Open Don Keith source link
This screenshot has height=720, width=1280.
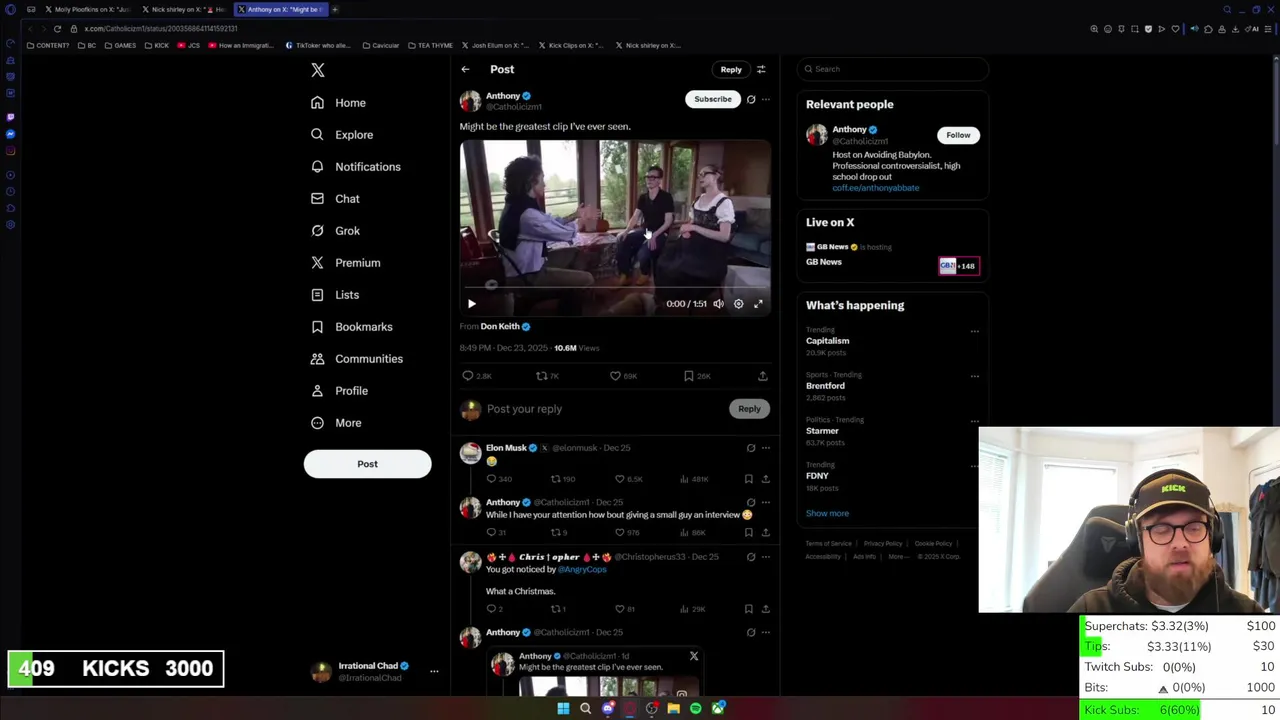coord(505,326)
